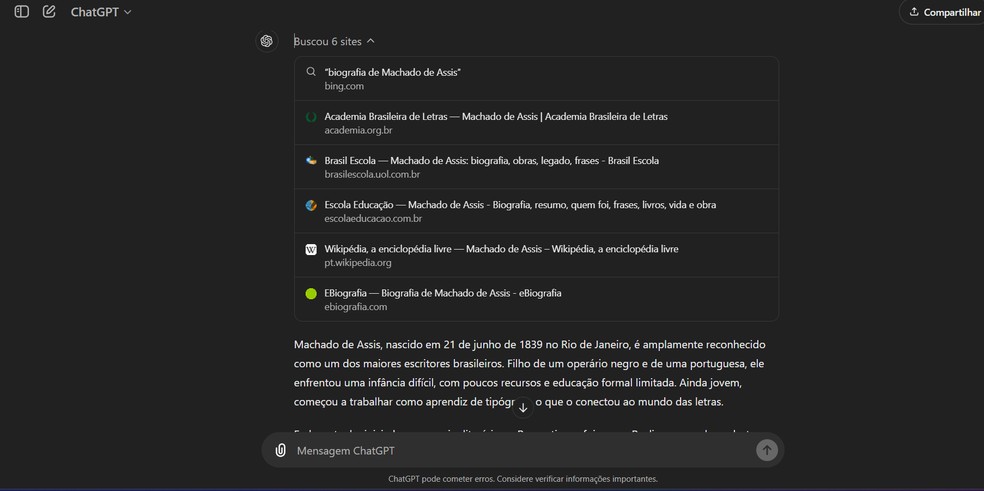This screenshot has width=984, height=491.
Task: Open the ChatGPT model dropdown
Action: (101, 12)
